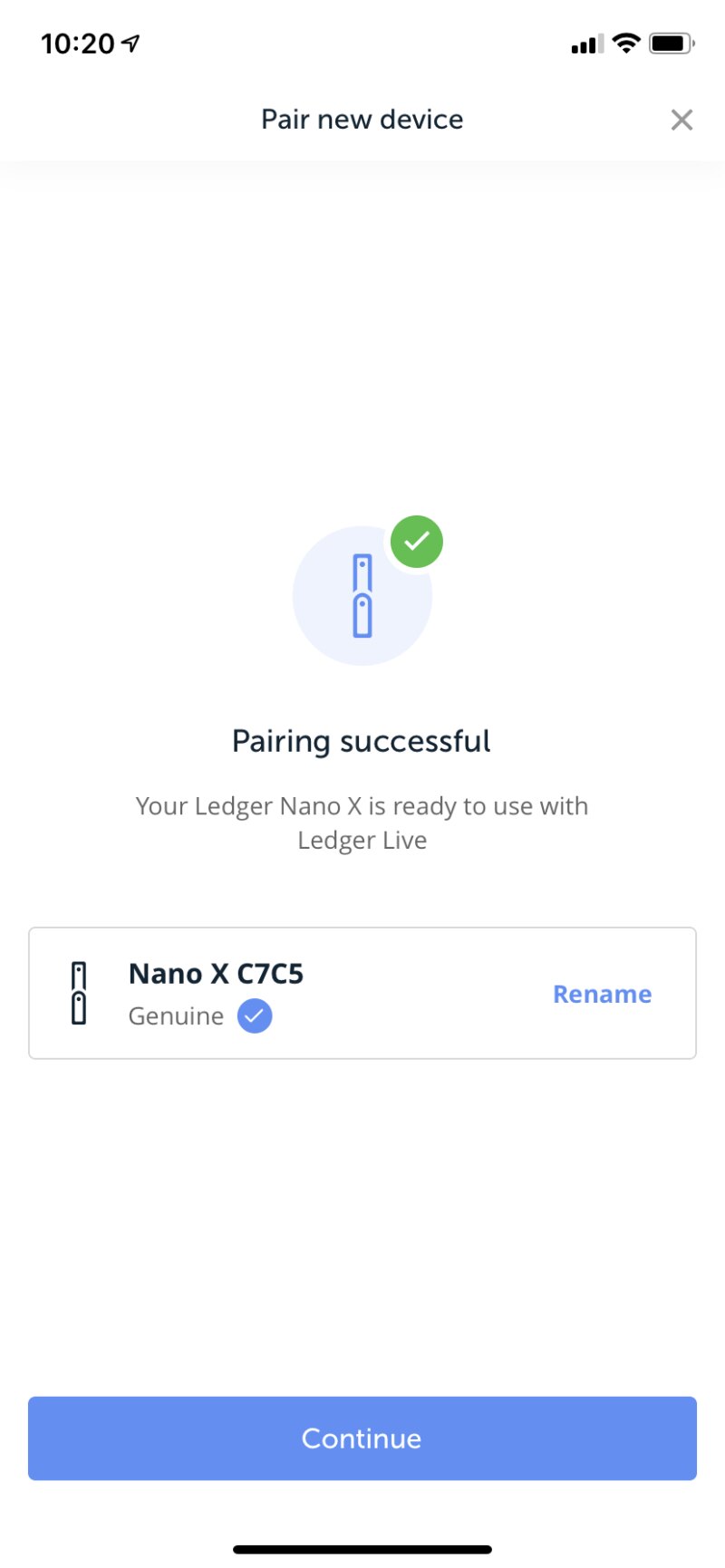The image size is (725, 1568).
Task: Tap the home indicator bar at bottom
Action: click(362, 1549)
